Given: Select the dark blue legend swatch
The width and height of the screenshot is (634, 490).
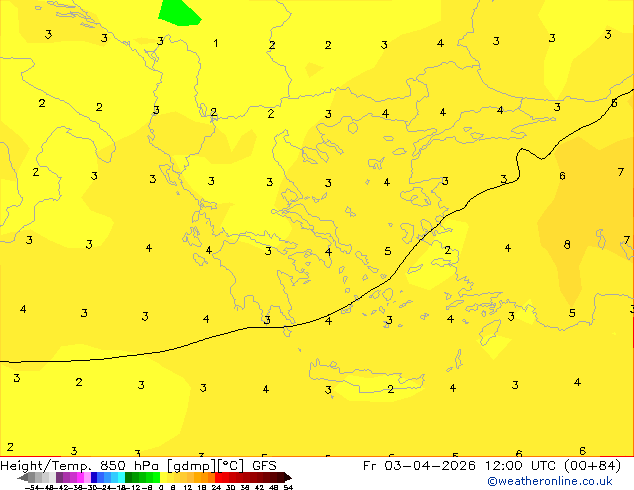Looking at the screenshot, I should pos(94,477).
